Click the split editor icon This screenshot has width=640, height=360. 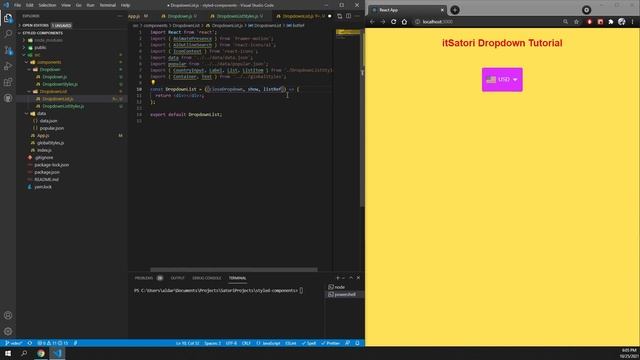click(348, 16)
